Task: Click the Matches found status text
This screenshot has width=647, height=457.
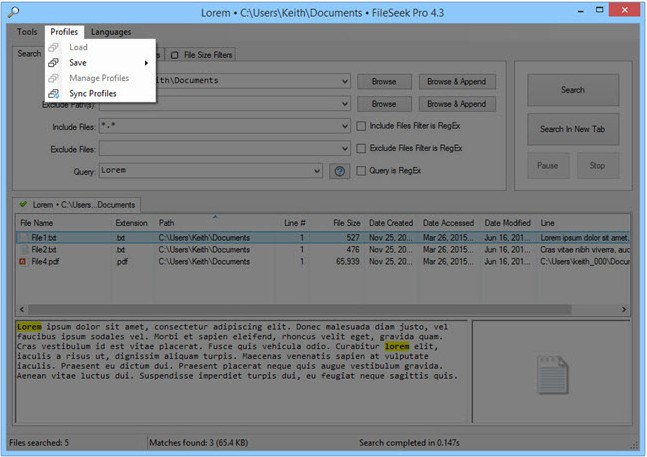Action: tap(198, 443)
